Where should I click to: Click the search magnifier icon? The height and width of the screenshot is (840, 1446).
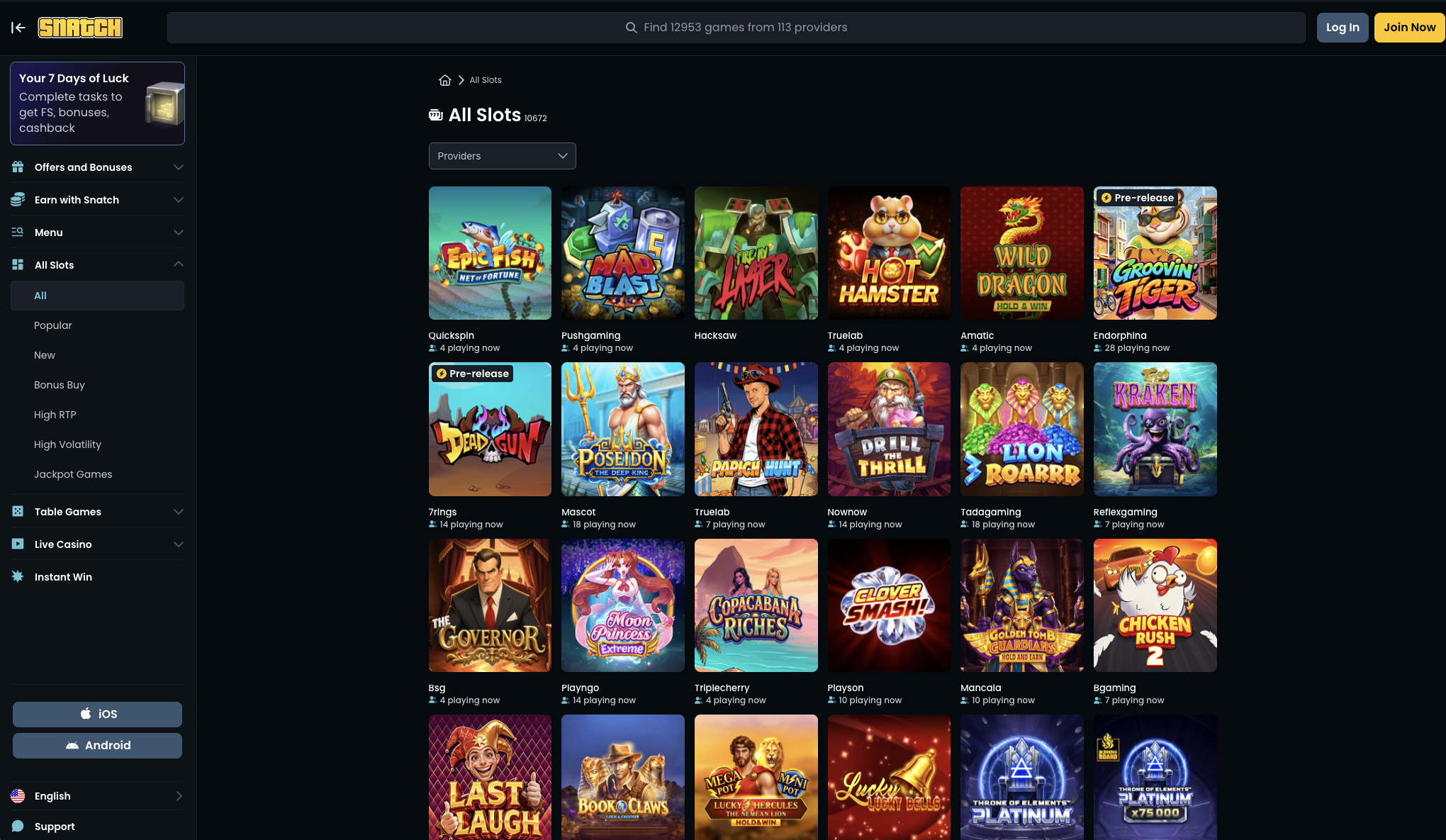pos(631,28)
